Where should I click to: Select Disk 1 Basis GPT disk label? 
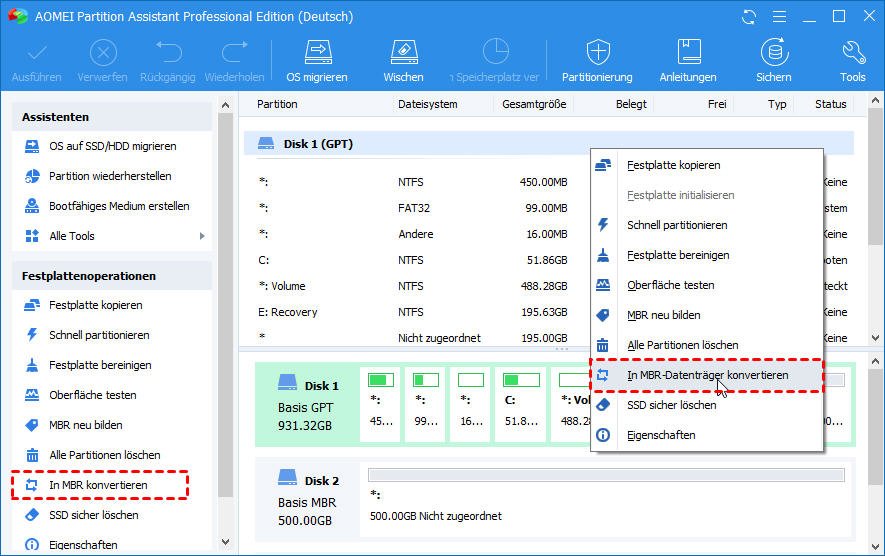(x=308, y=404)
